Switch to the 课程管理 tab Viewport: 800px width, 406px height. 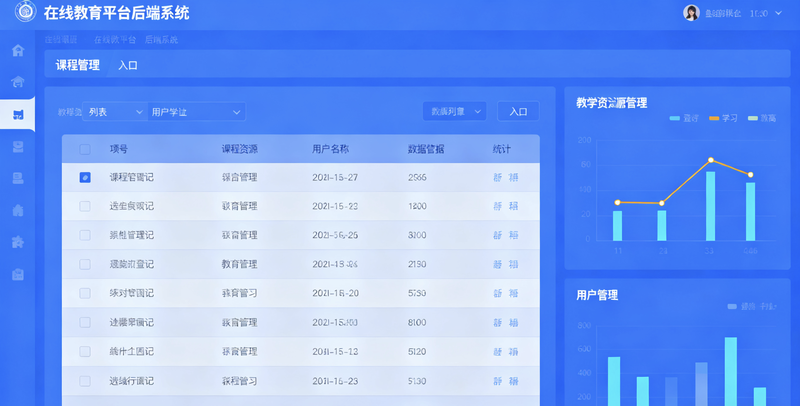[x=77, y=65]
